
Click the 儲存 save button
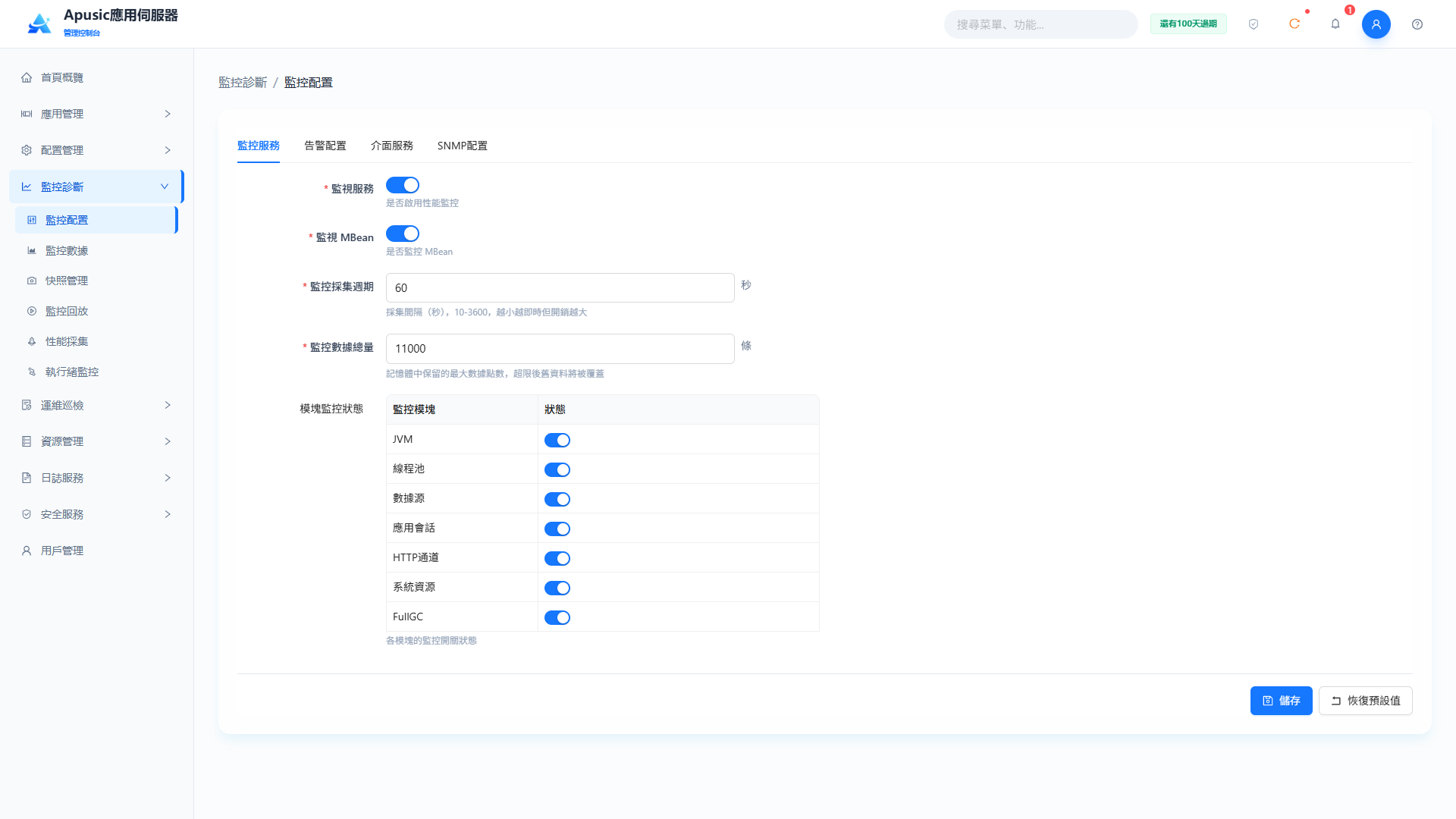[1282, 701]
